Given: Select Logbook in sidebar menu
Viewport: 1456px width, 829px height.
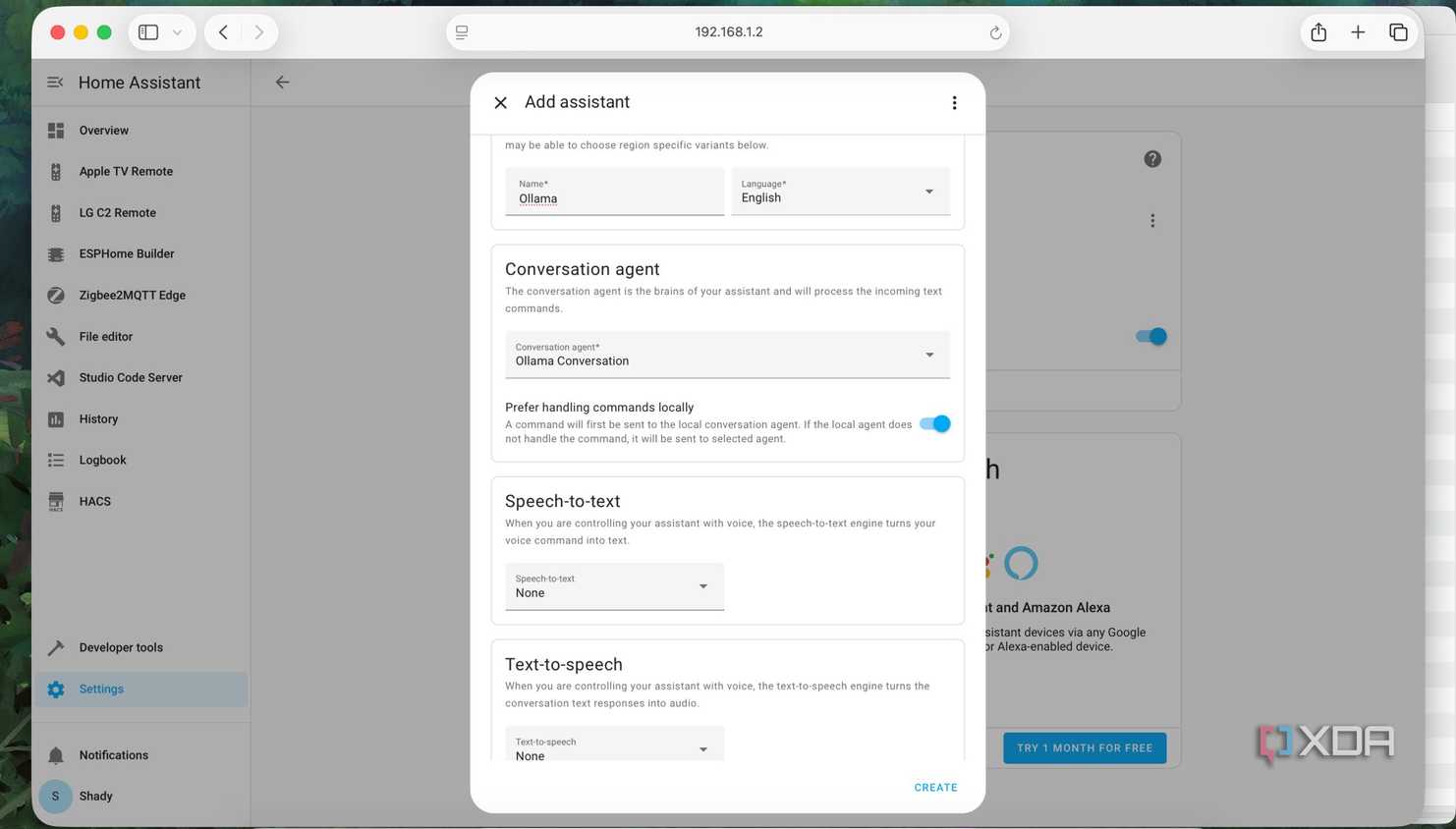Looking at the screenshot, I should click(103, 461).
